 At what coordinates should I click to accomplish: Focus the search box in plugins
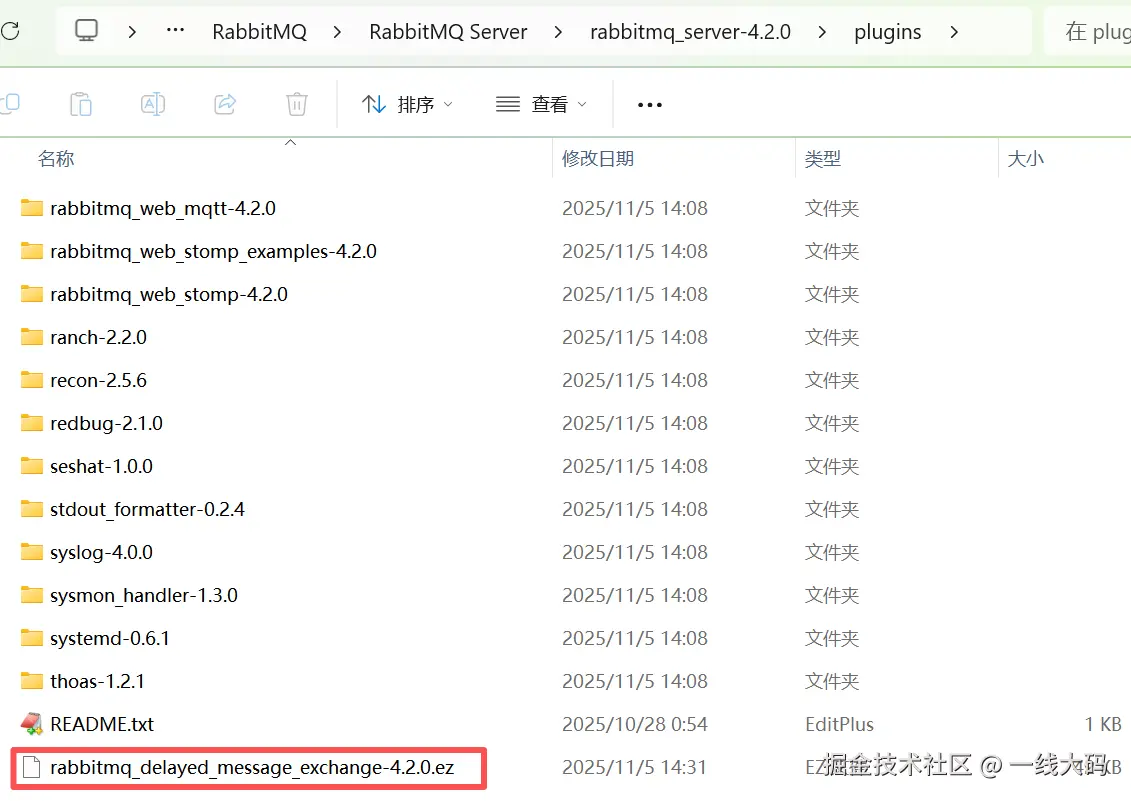pyautogui.click(x=1087, y=31)
